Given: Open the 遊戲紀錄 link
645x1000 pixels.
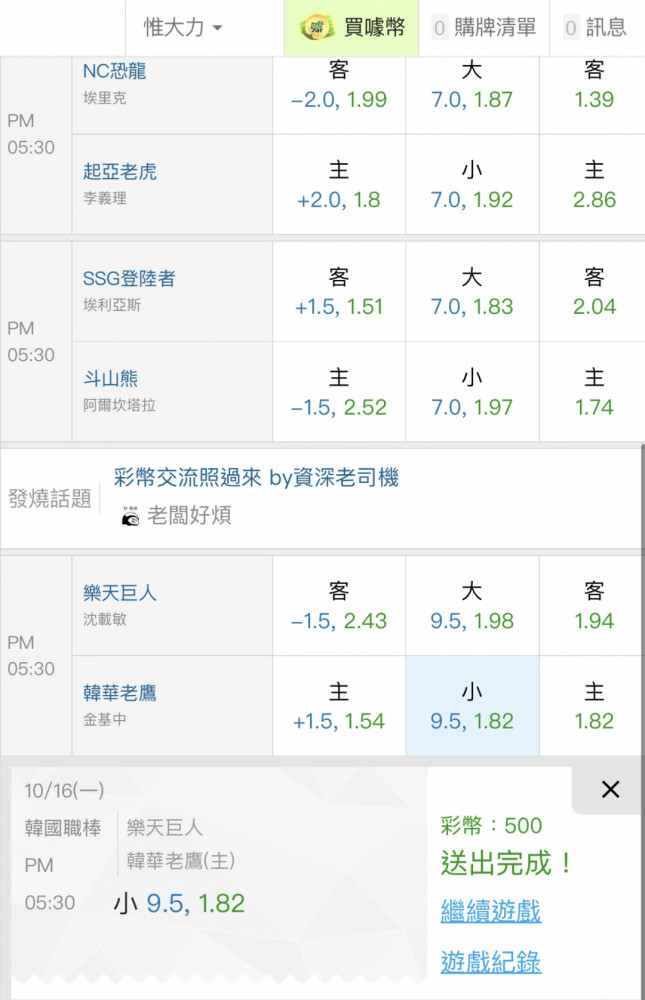Looking at the screenshot, I should click(491, 963).
